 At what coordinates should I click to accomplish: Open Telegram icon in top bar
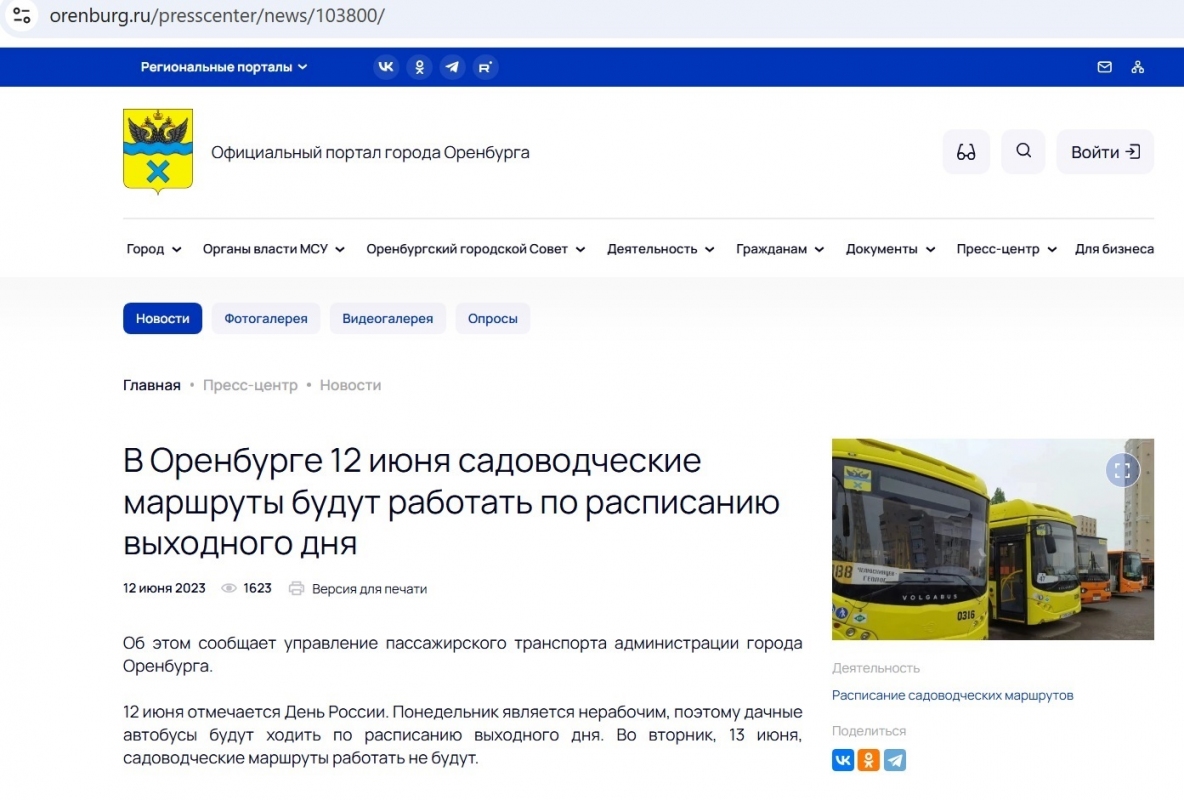(453, 67)
